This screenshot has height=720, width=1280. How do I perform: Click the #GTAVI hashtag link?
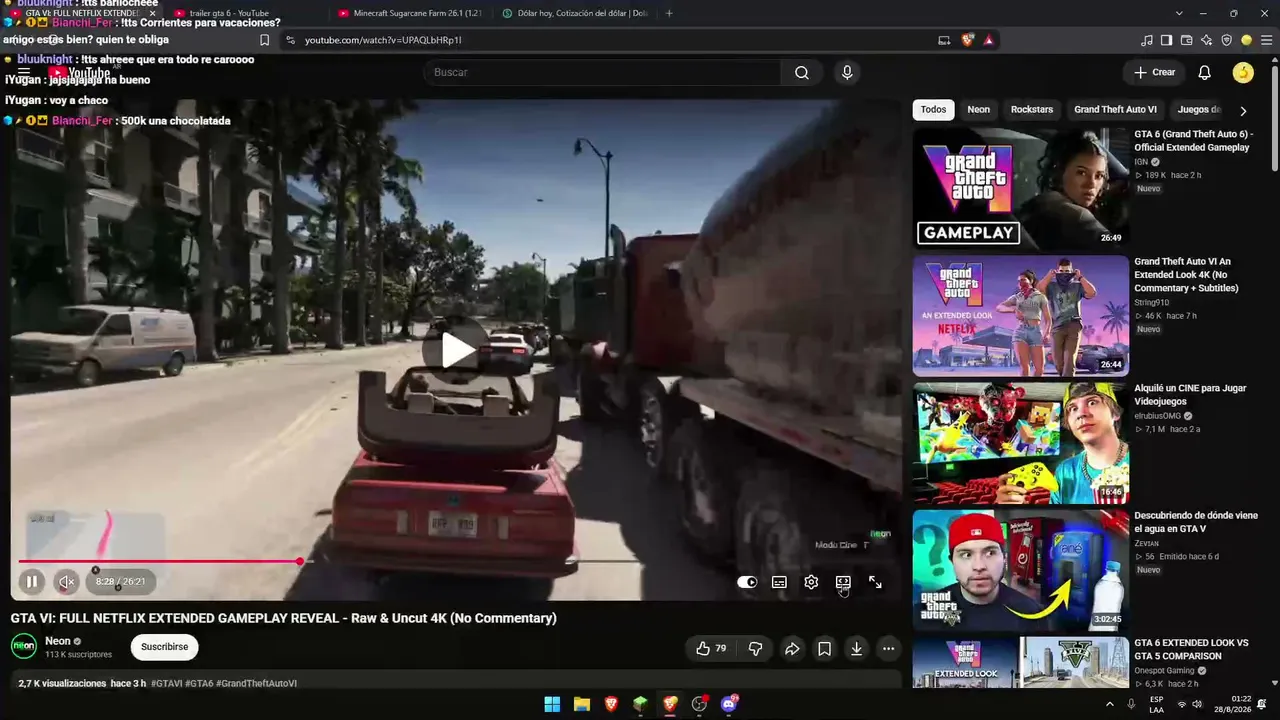pos(166,684)
